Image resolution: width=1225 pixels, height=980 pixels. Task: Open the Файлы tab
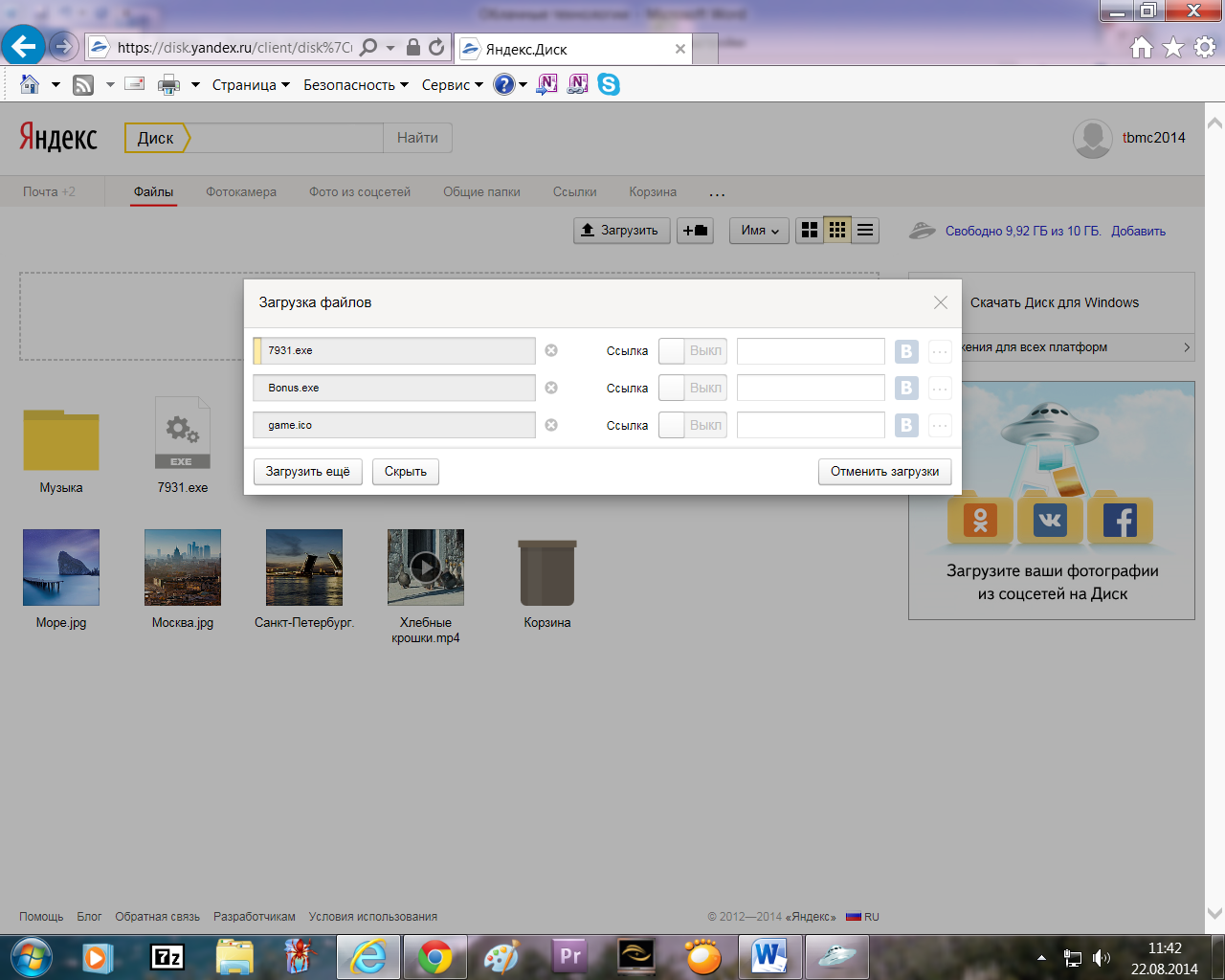153,192
